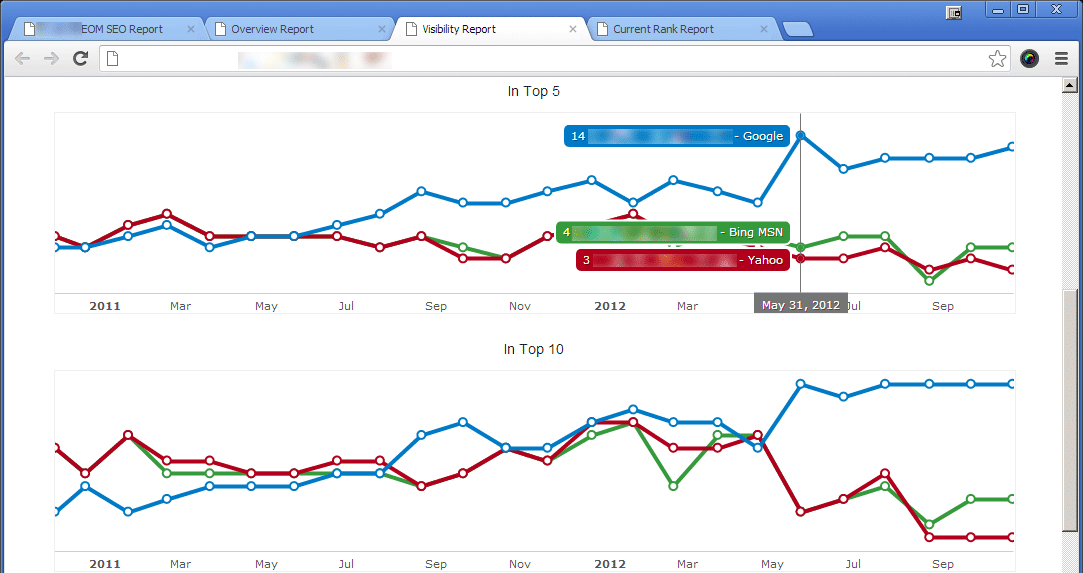The image size is (1083, 573).
Task: Click the Bing MSN tooltip label in Top 5 chart
Action: pos(673,232)
